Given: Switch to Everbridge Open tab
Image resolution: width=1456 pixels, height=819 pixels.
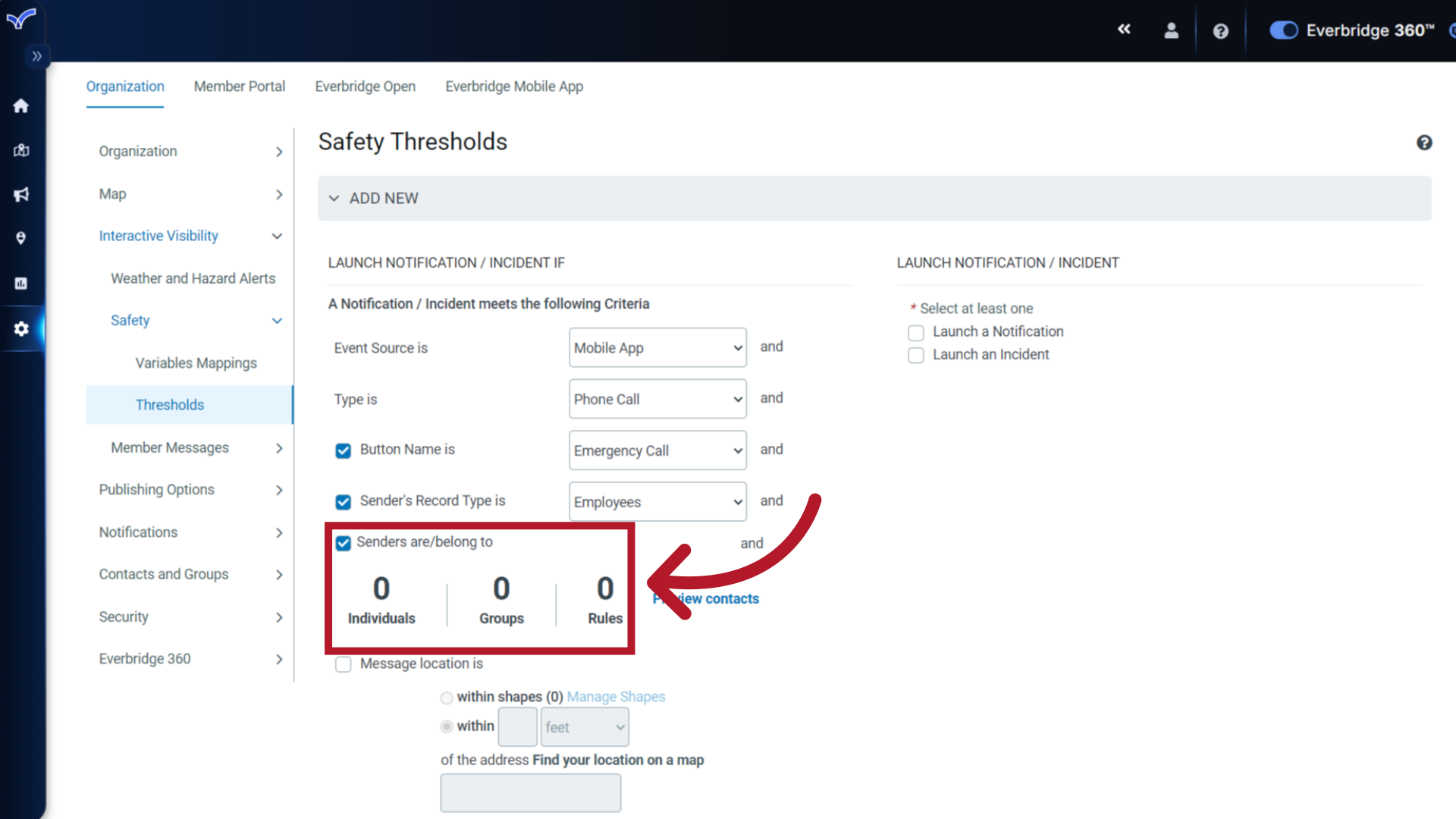Looking at the screenshot, I should pos(366,86).
